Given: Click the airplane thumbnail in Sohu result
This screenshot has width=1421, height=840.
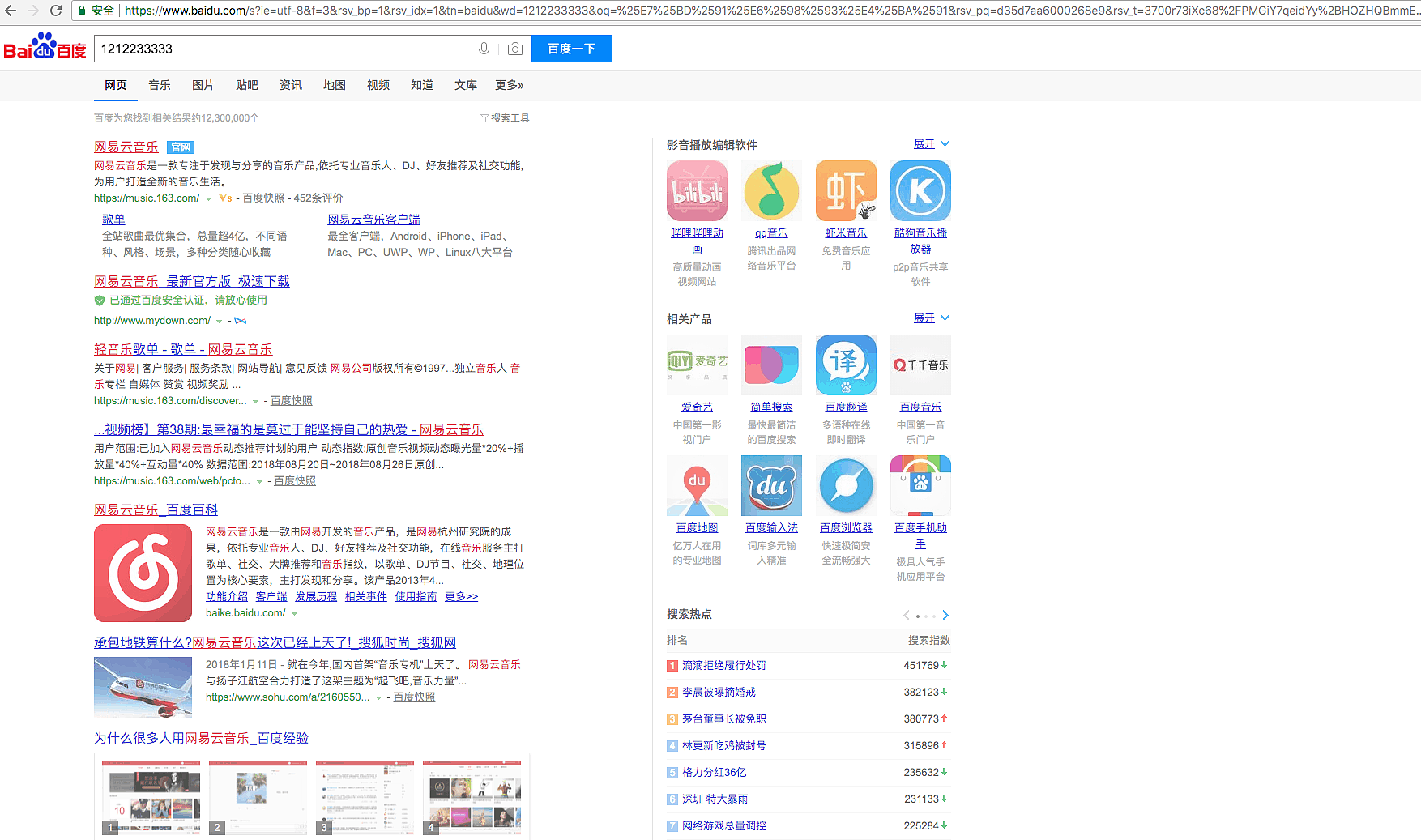Looking at the screenshot, I should coord(143,687).
